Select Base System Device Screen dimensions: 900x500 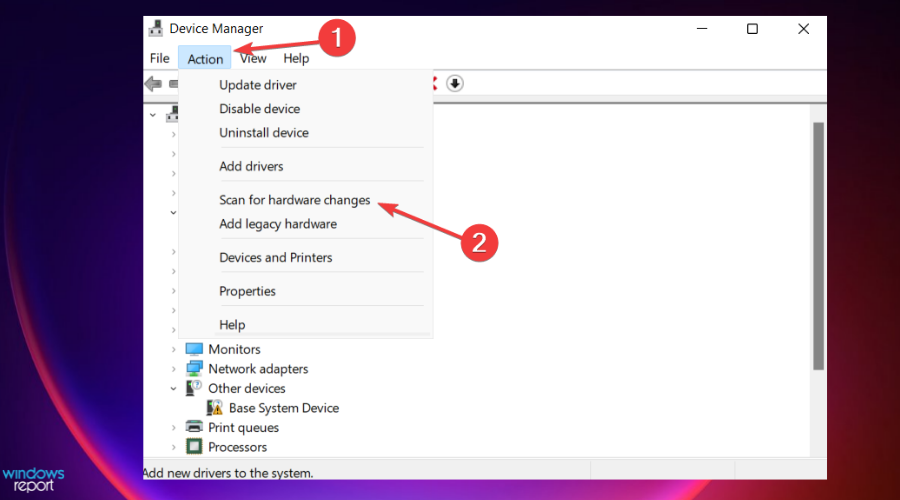pyautogui.click(x=284, y=408)
